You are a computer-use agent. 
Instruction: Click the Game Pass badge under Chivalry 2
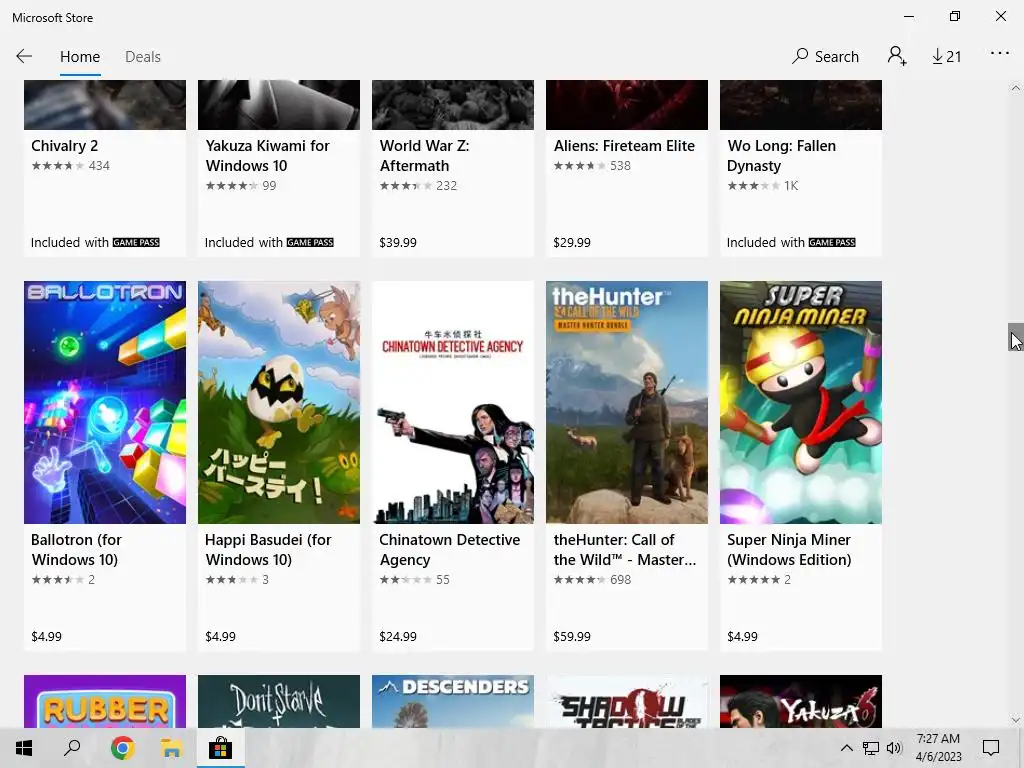tap(136, 242)
